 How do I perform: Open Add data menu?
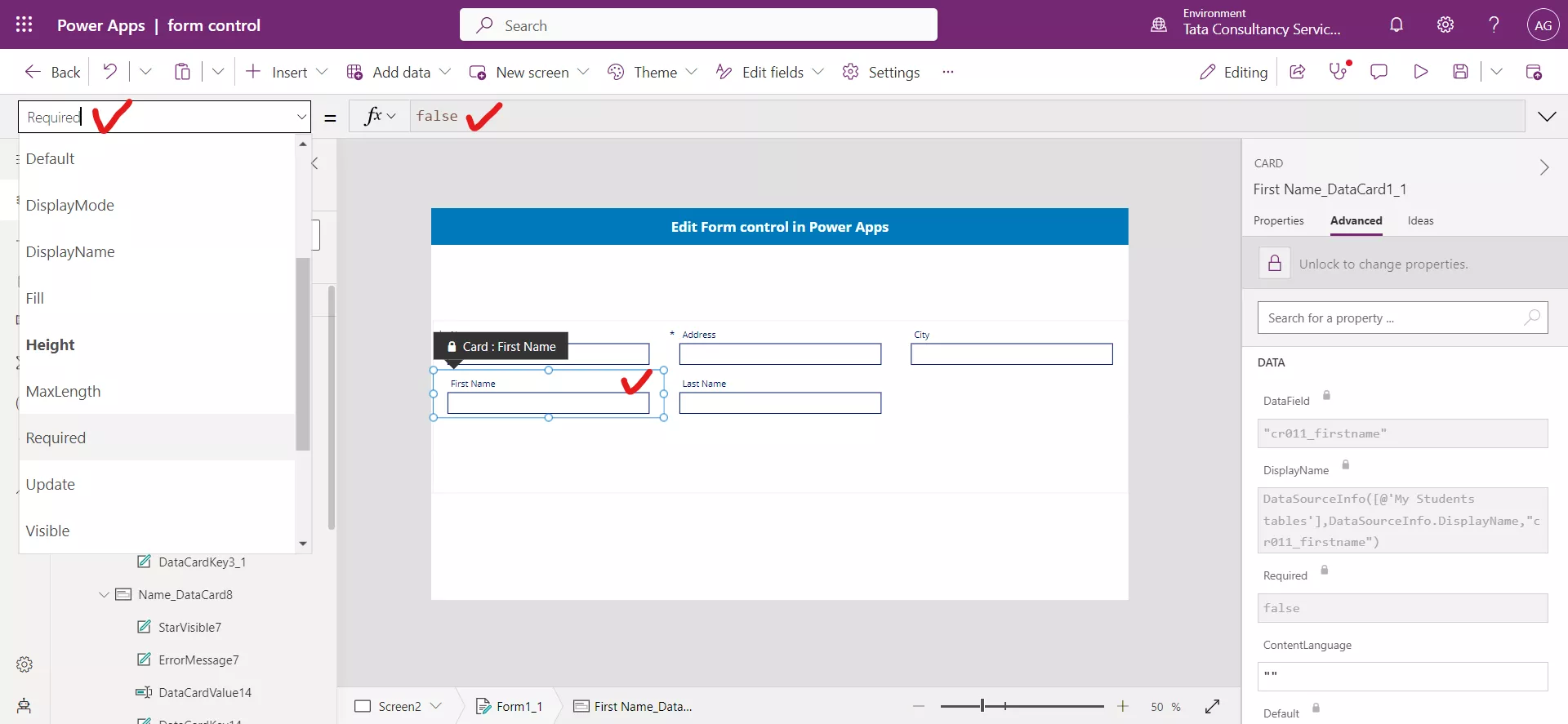[399, 72]
